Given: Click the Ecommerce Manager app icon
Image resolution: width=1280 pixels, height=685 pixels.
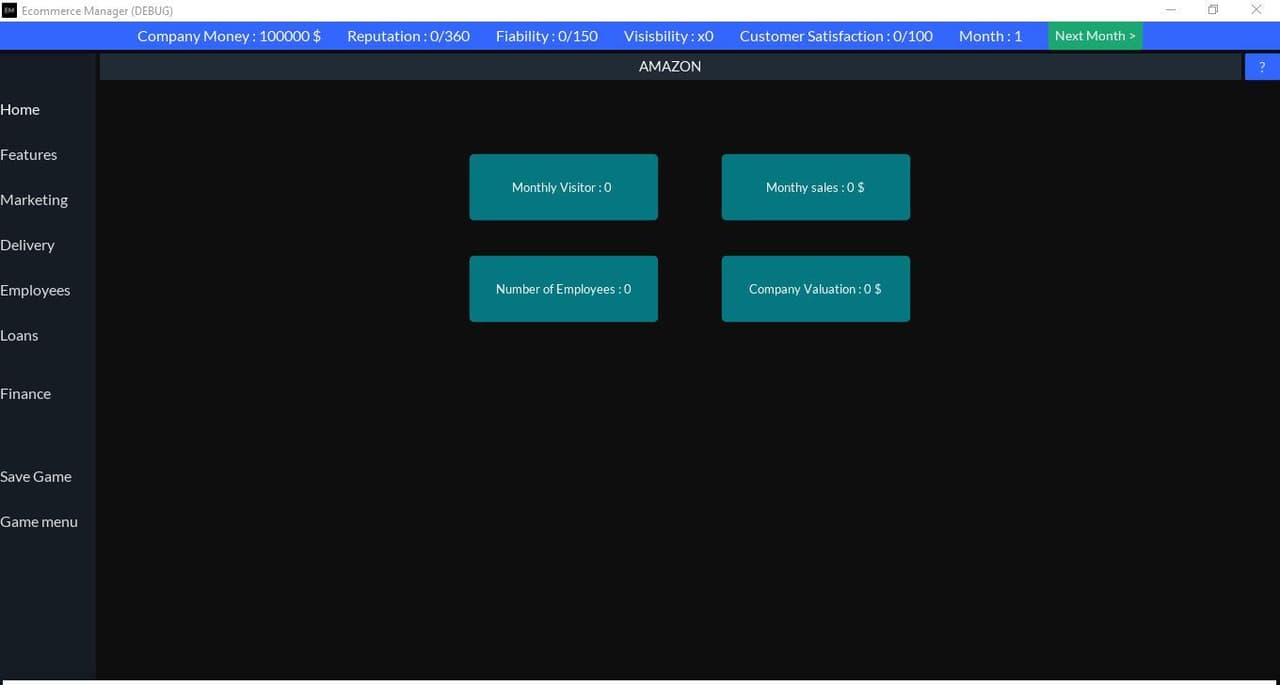Looking at the screenshot, I should (x=10, y=10).
